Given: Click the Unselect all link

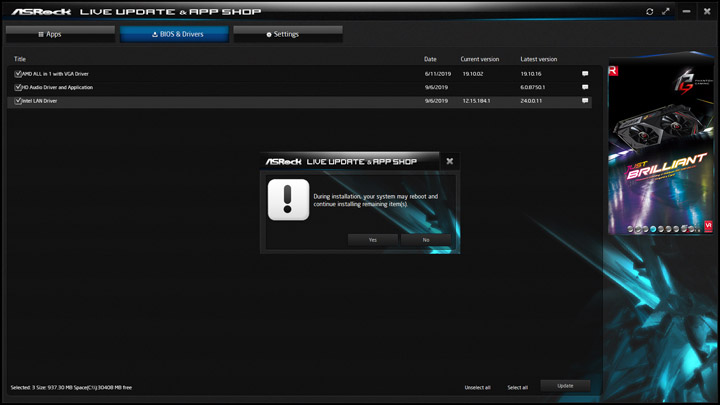Looking at the screenshot, I should tap(478, 388).
